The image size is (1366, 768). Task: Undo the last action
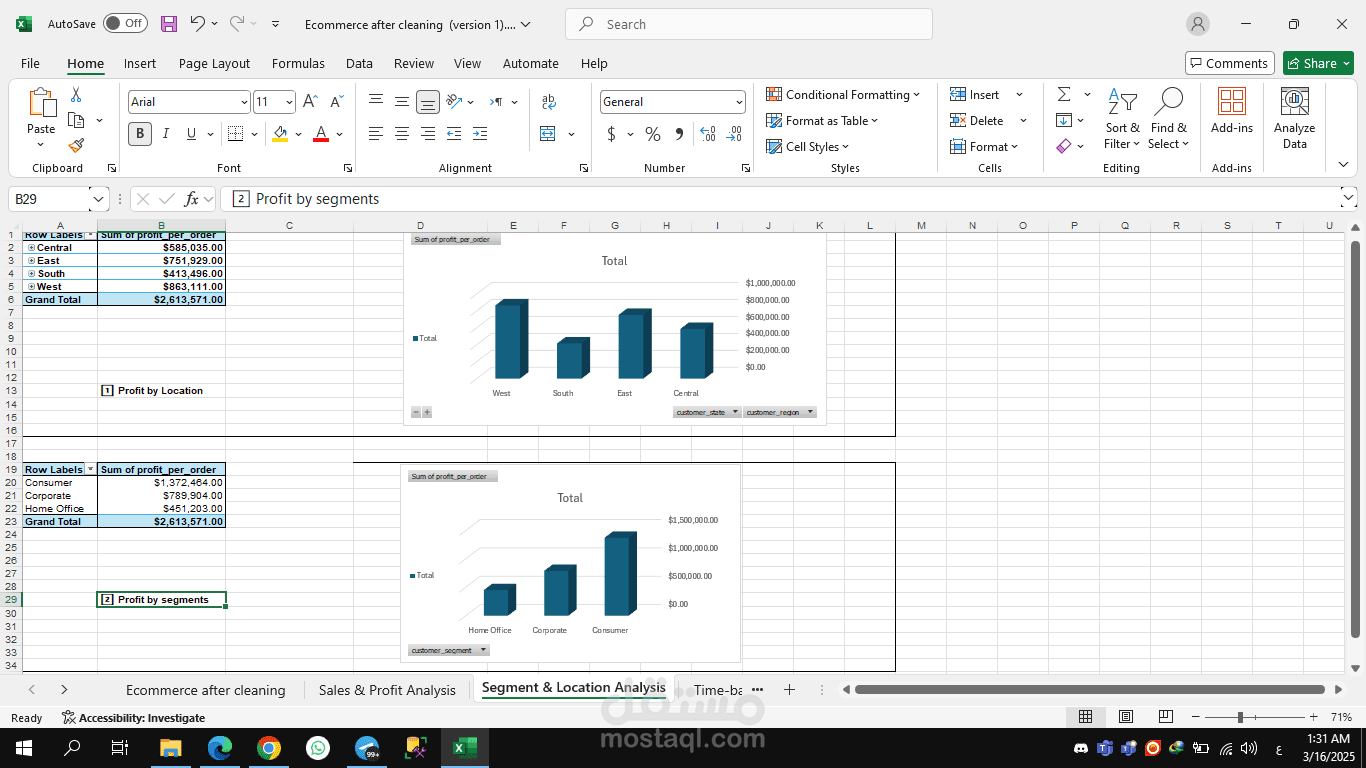tap(197, 24)
